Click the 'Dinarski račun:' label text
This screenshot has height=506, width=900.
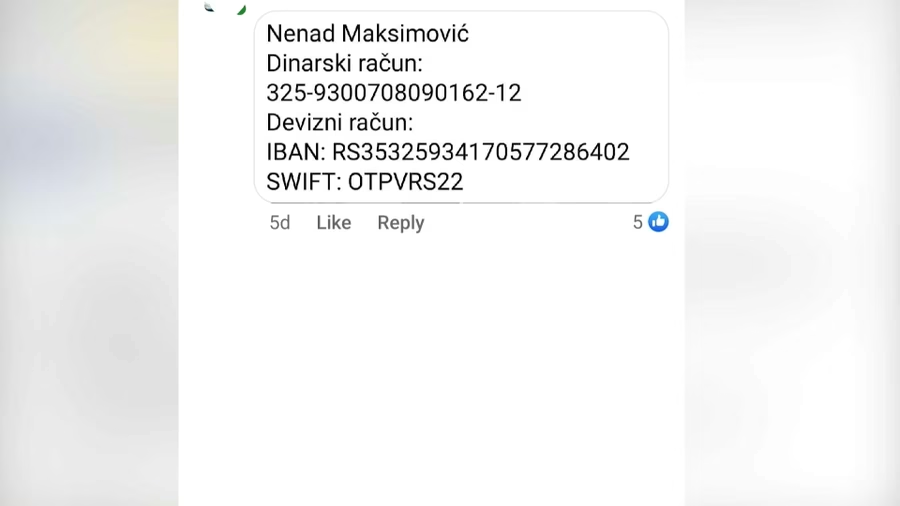click(x=344, y=64)
